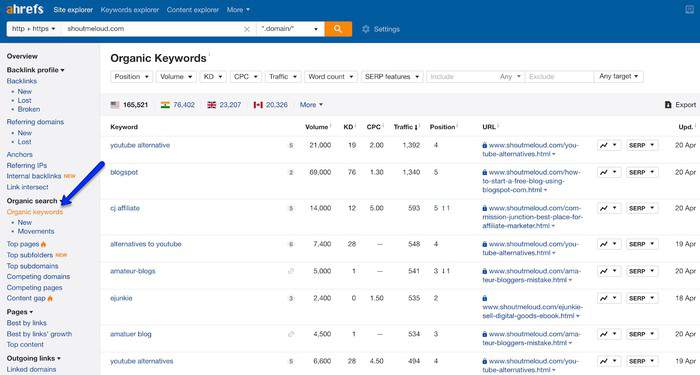Open history chart for ejunkie row
The height and width of the screenshot is (375, 700).
(609, 298)
